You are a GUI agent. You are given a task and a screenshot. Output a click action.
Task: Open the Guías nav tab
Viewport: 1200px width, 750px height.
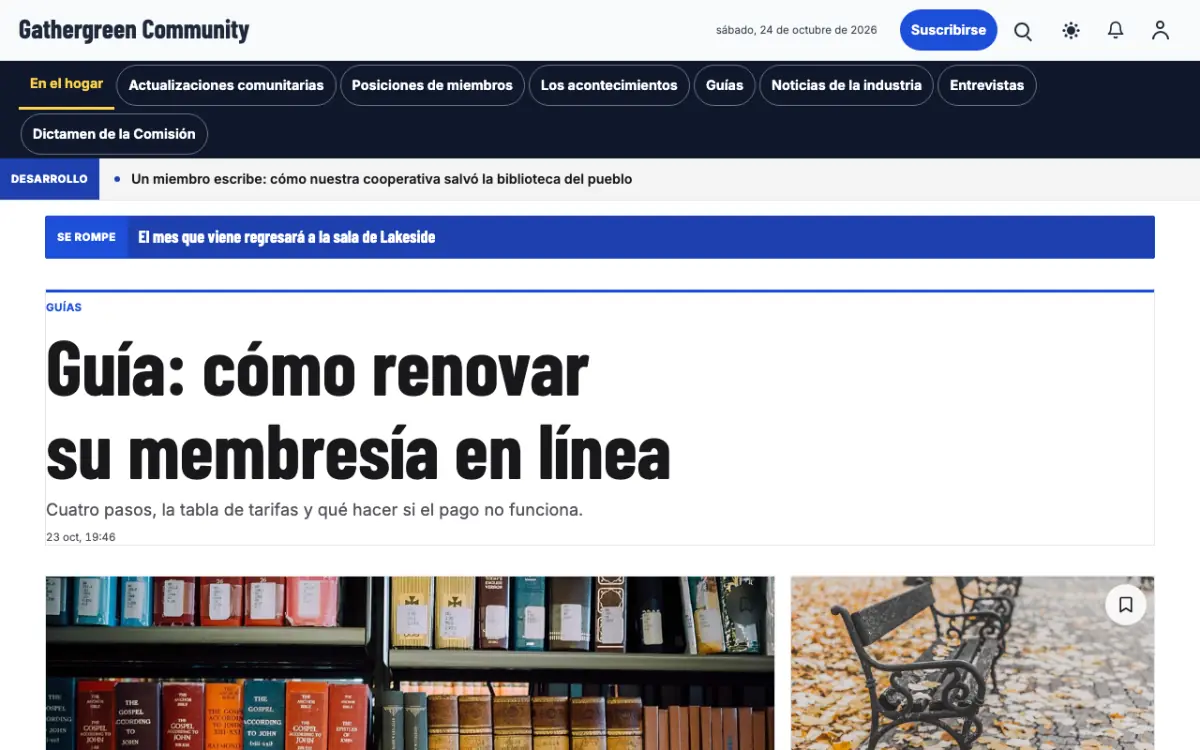click(x=725, y=85)
